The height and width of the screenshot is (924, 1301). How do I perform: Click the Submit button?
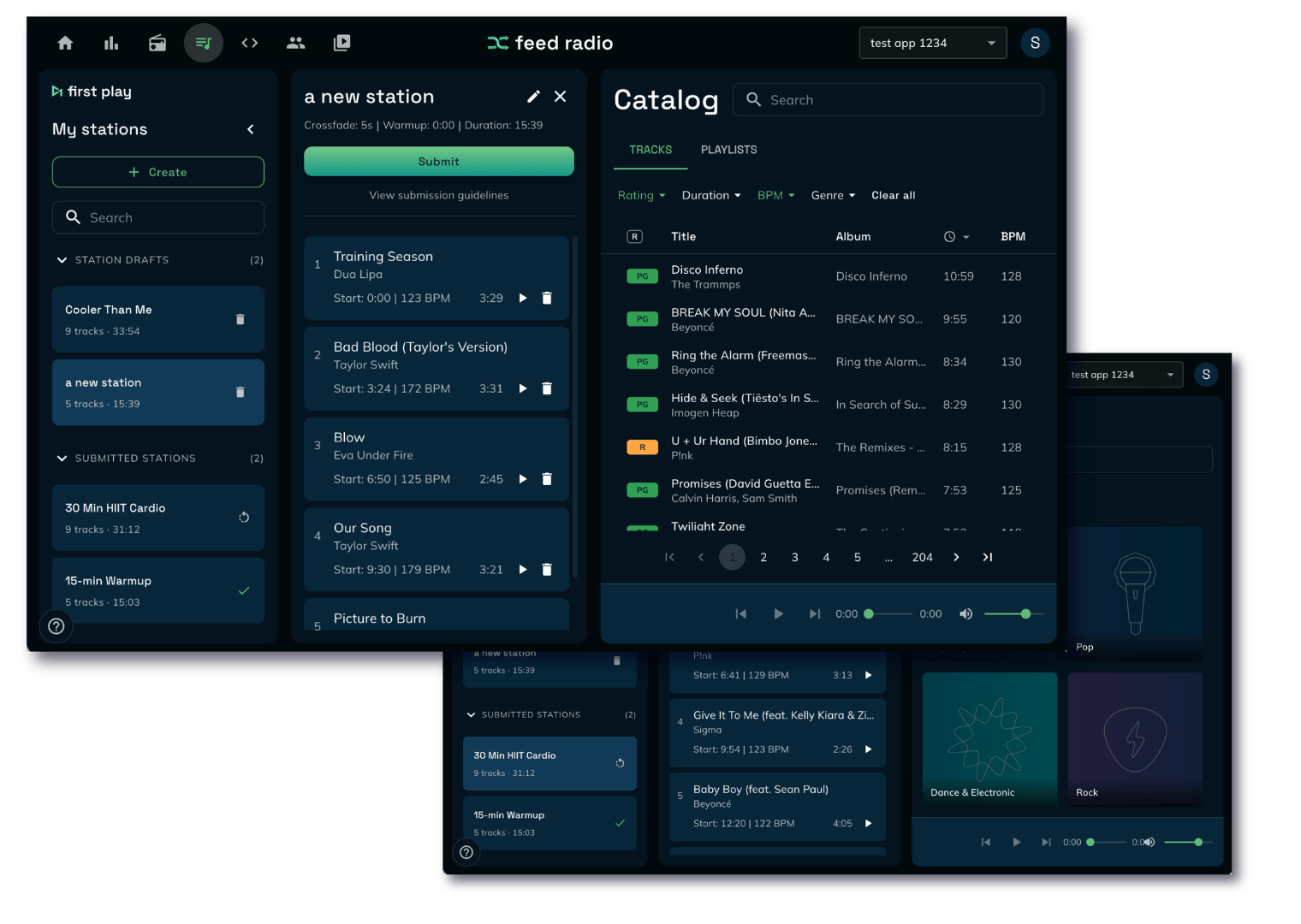pyautogui.click(x=438, y=162)
